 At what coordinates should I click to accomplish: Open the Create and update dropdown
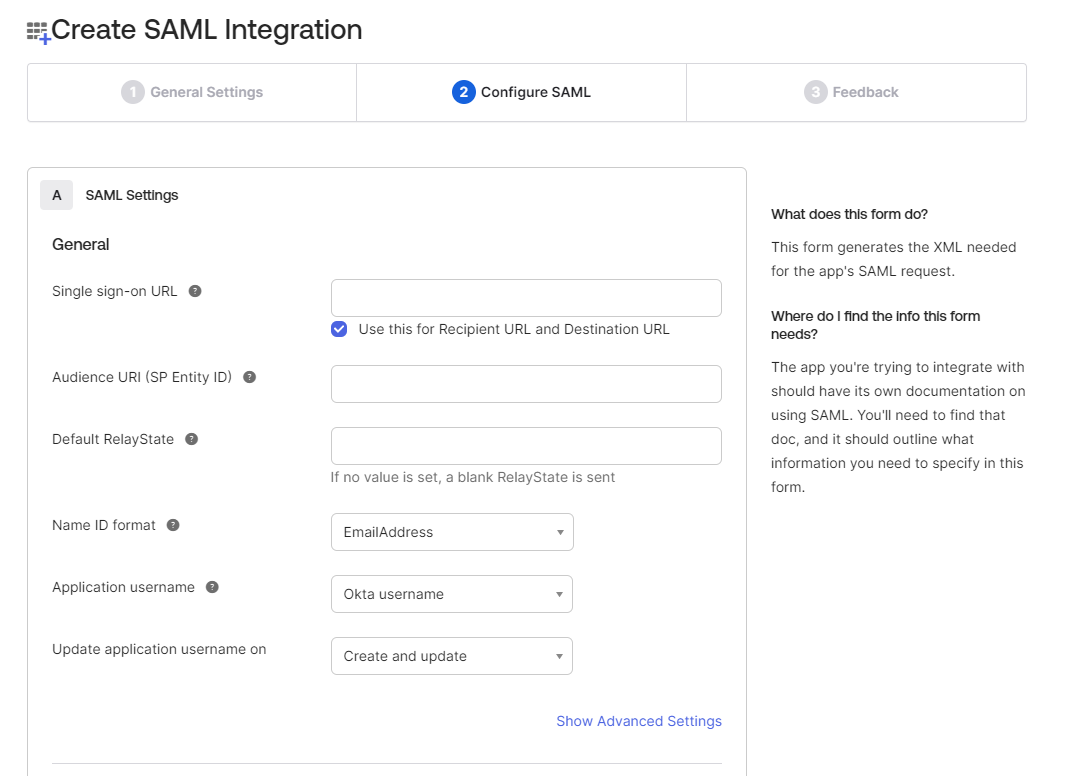pos(452,656)
